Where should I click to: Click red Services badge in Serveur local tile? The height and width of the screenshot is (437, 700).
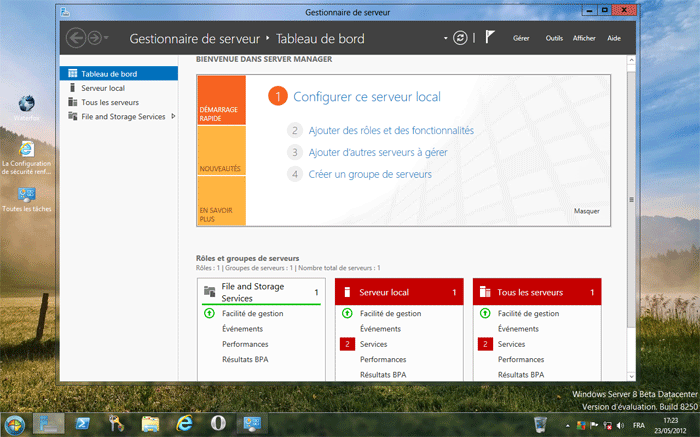347,344
